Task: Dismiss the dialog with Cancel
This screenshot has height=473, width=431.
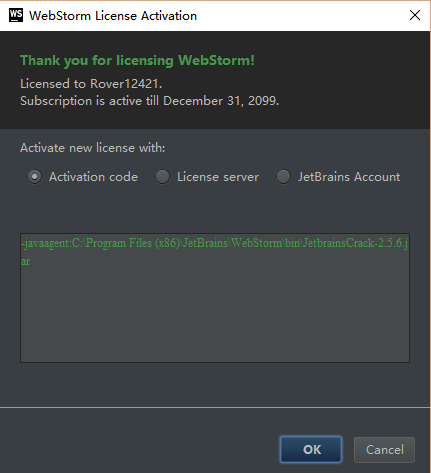Action: [384, 450]
